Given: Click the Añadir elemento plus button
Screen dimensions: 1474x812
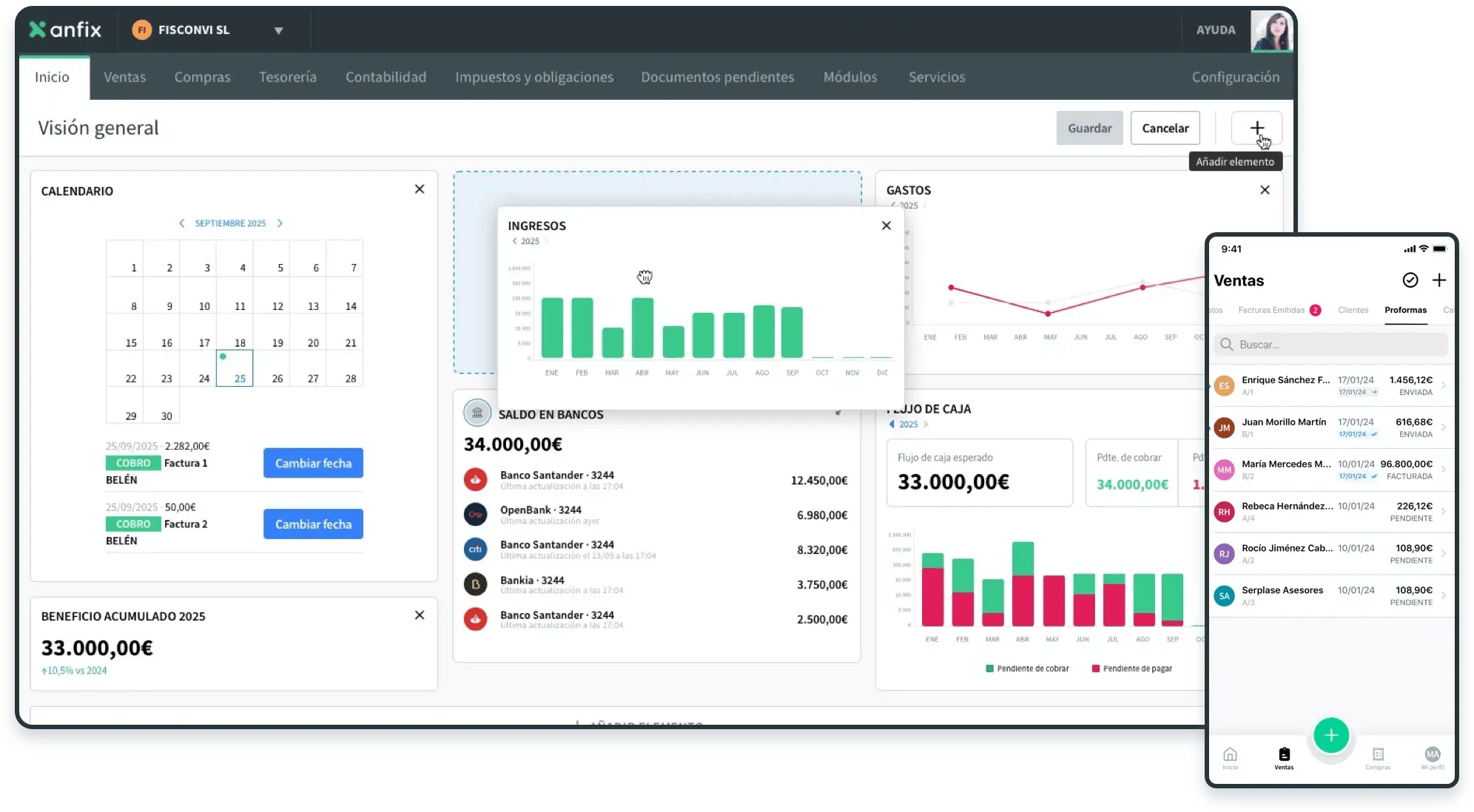Looking at the screenshot, I should (1256, 127).
